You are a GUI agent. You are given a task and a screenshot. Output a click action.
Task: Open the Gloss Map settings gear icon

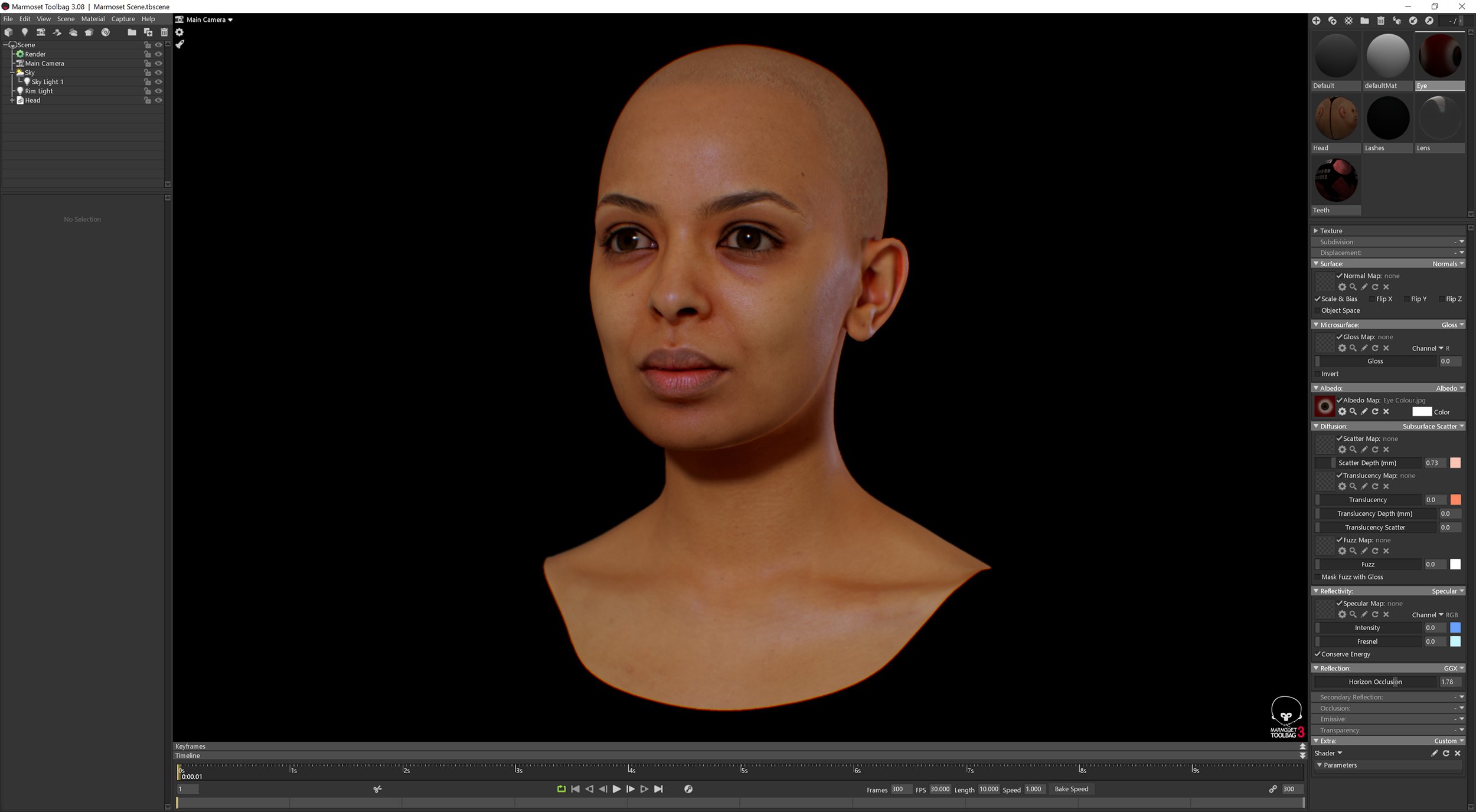coord(1343,348)
